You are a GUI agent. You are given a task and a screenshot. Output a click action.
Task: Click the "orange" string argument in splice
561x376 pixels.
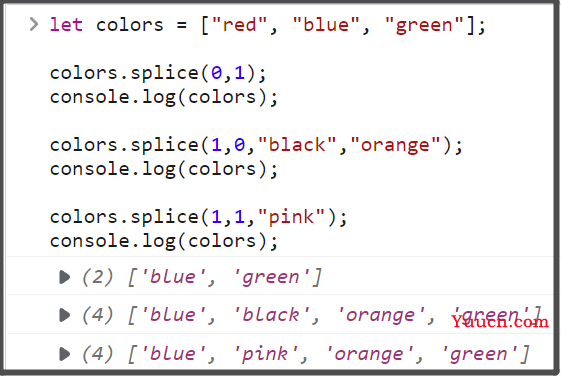click(x=395, y=146)
